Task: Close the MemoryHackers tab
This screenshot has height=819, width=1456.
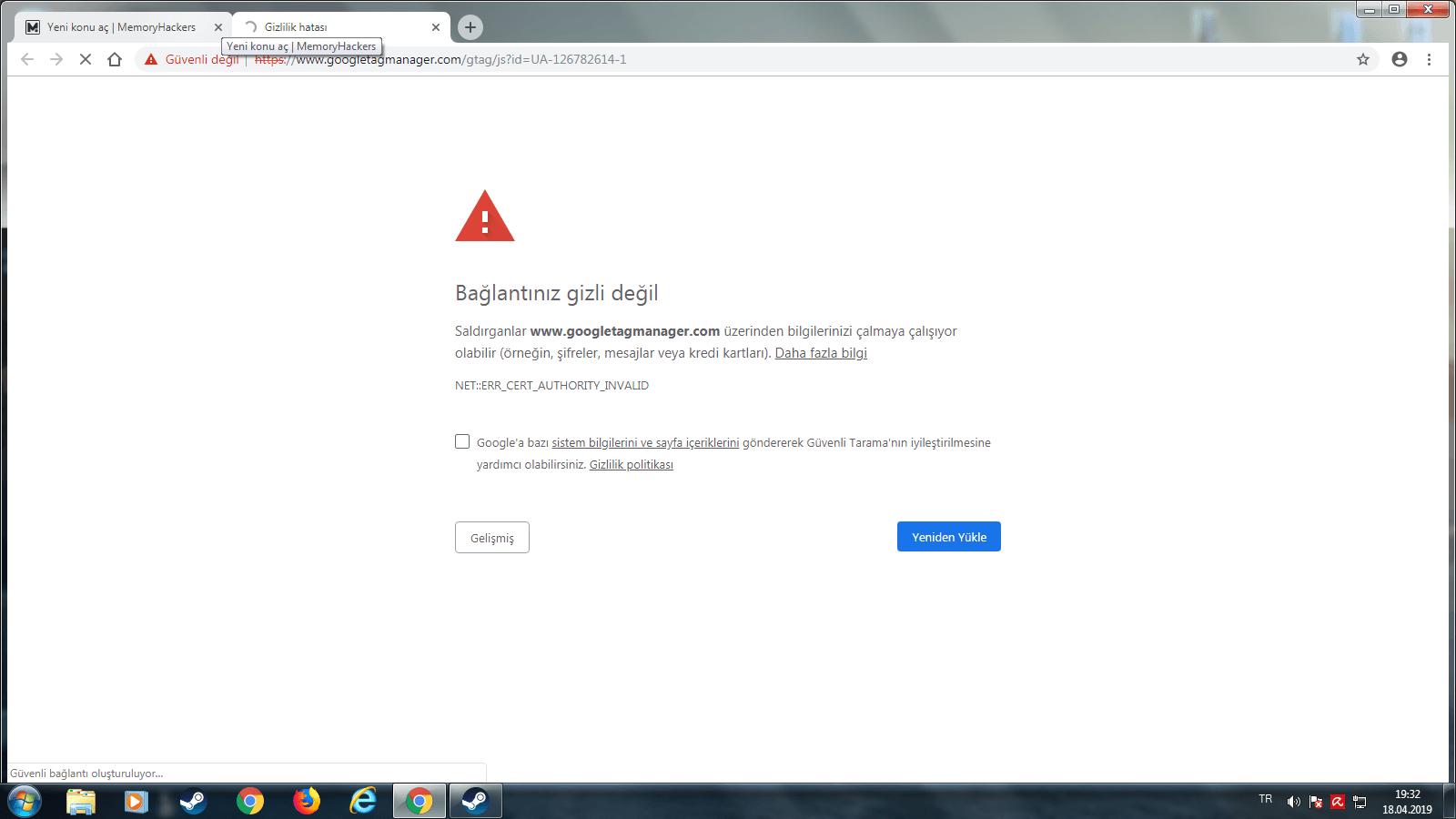Action: pos(218,27)
